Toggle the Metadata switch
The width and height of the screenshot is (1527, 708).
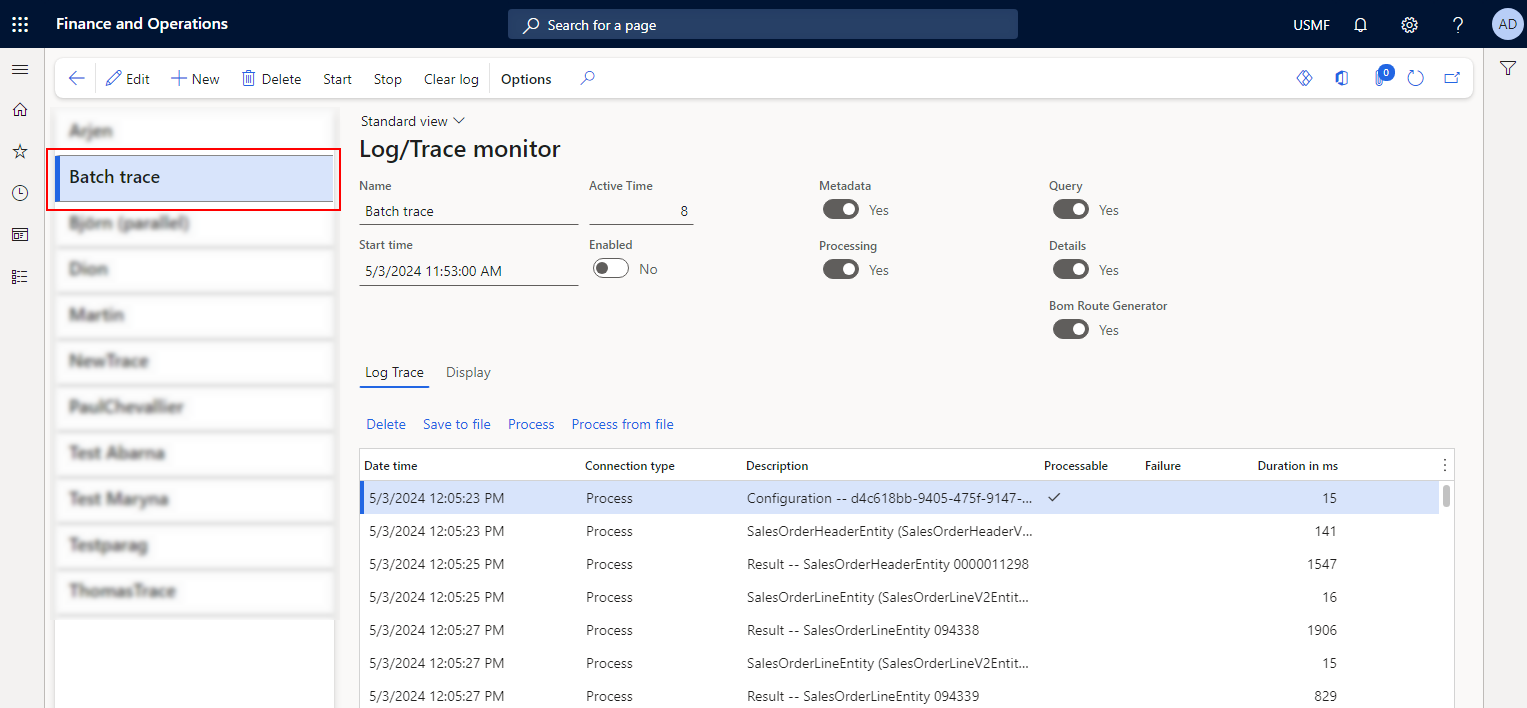coord(841,210)
